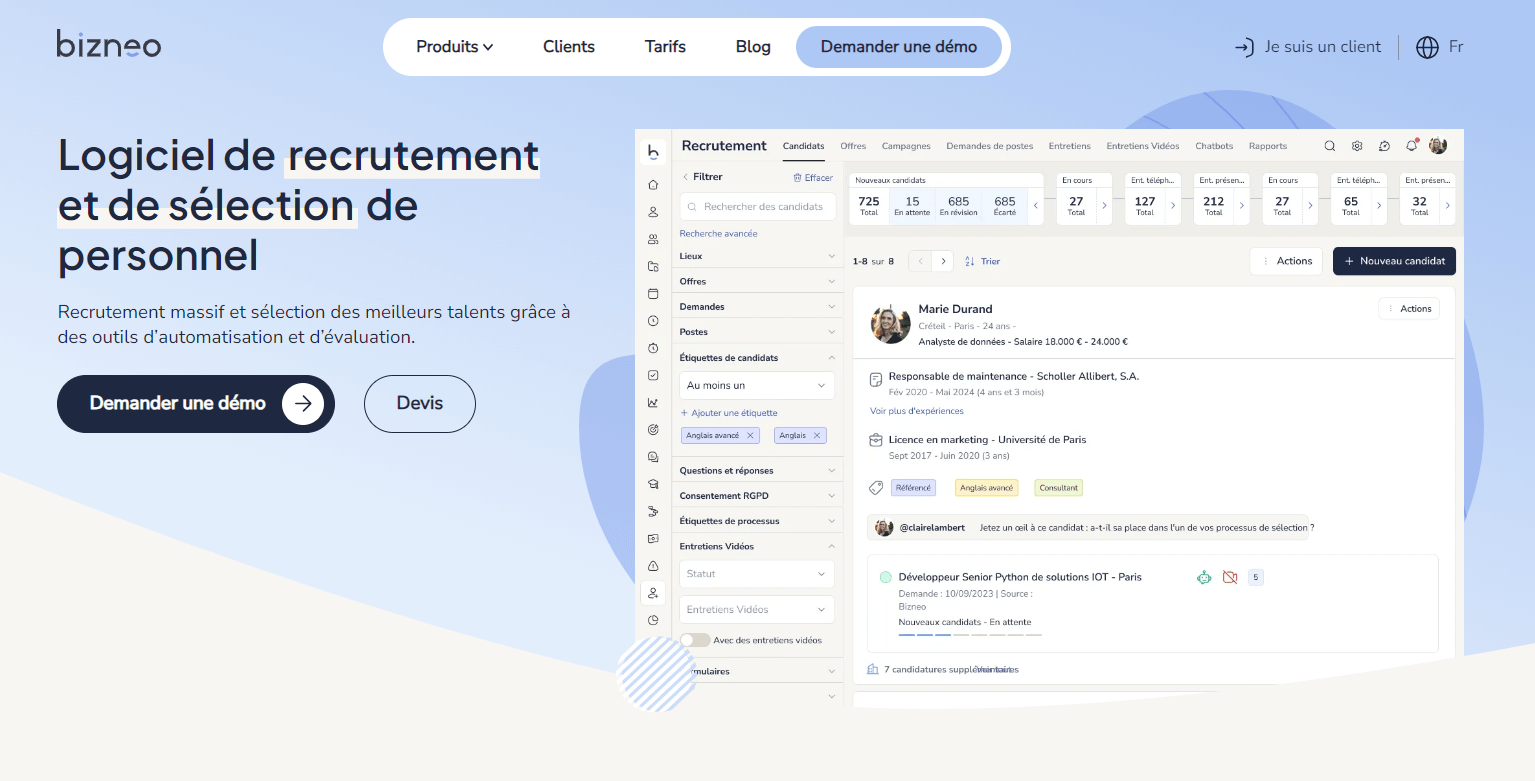
Task: Click the Demander une démo button in the navbar
Action: point(899,47)
